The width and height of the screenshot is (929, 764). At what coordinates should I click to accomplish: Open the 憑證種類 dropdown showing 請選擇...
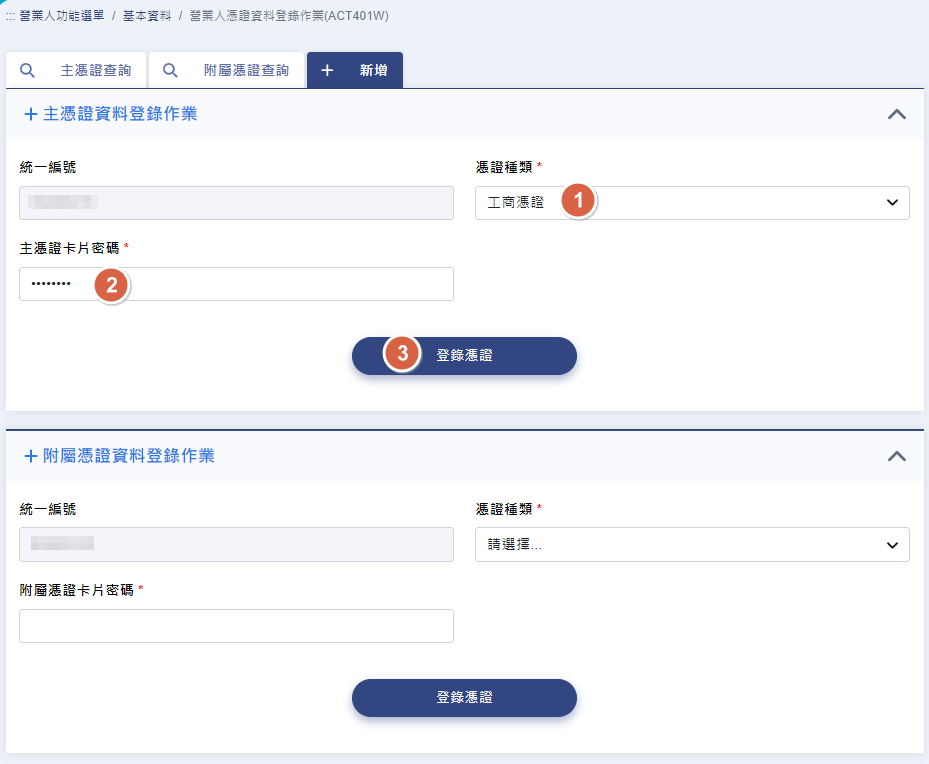coord(692,544)
